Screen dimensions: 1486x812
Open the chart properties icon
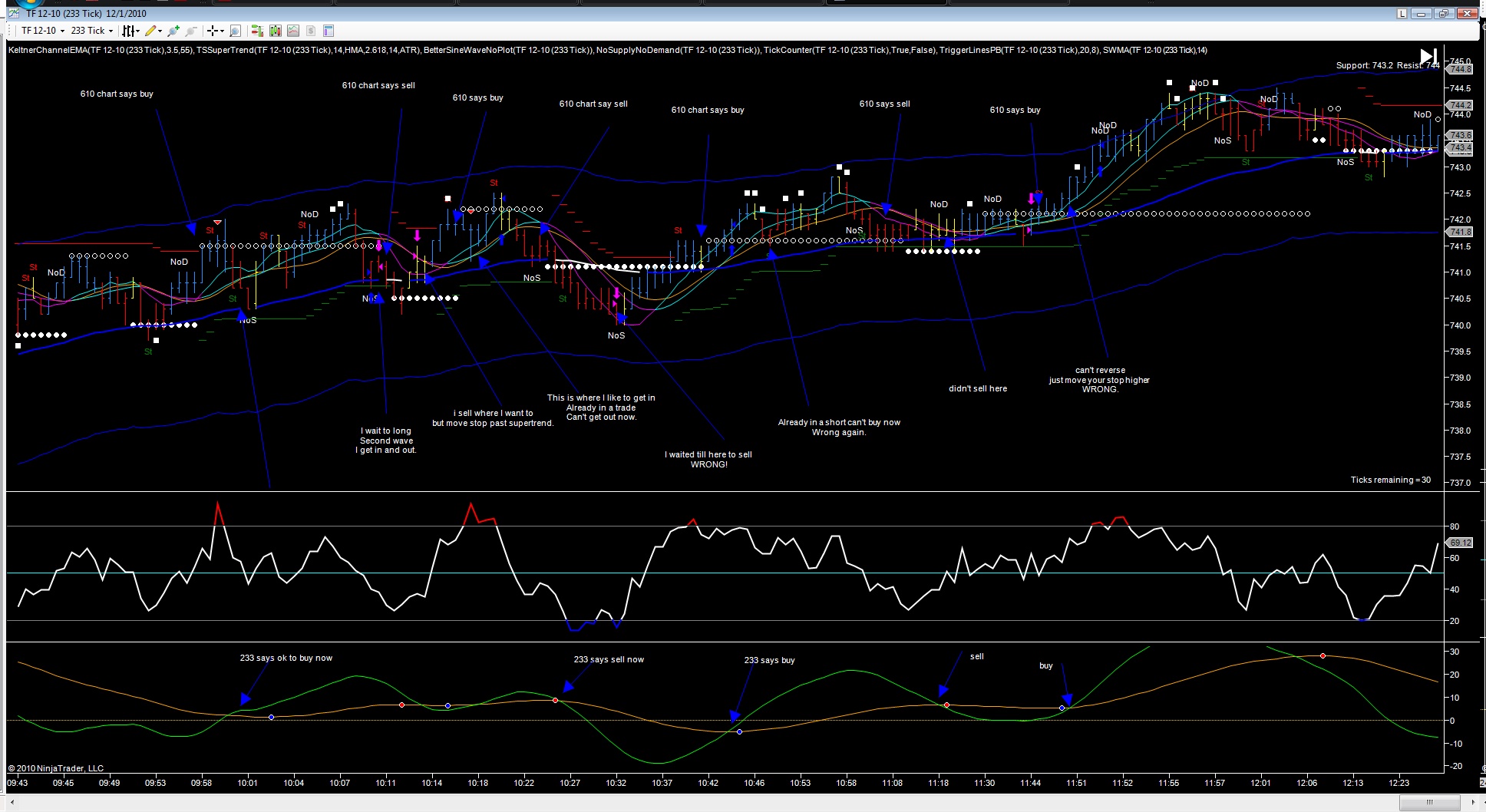point(329,31)
